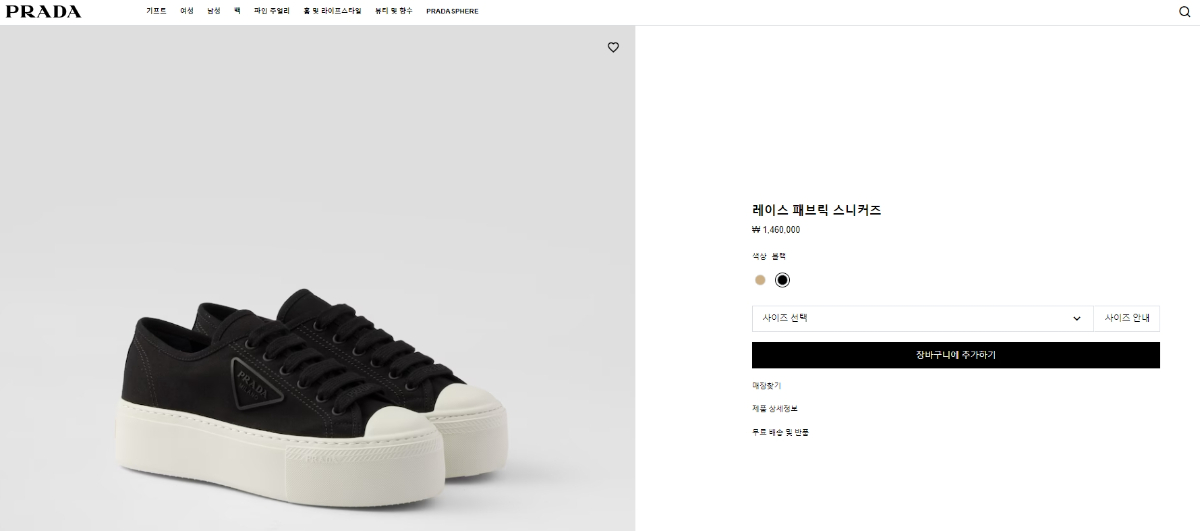This screenshot has width=1200, height=531.
Task: Click the size dropdown chevron arrow
Action: pyautogui.click(x=1077, y=319)
